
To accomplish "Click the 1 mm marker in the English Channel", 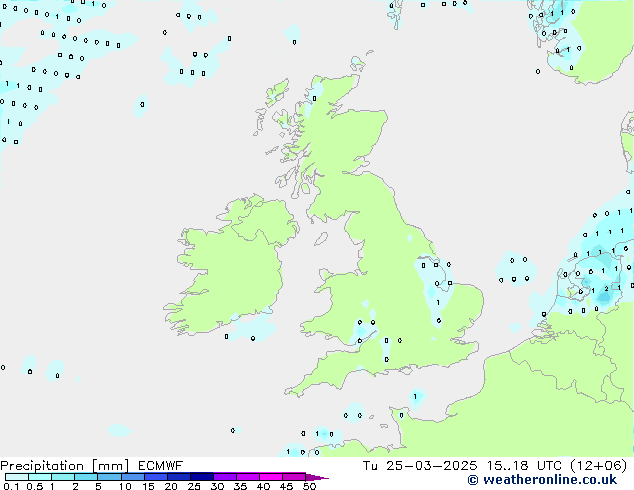I will pos(415,397).
